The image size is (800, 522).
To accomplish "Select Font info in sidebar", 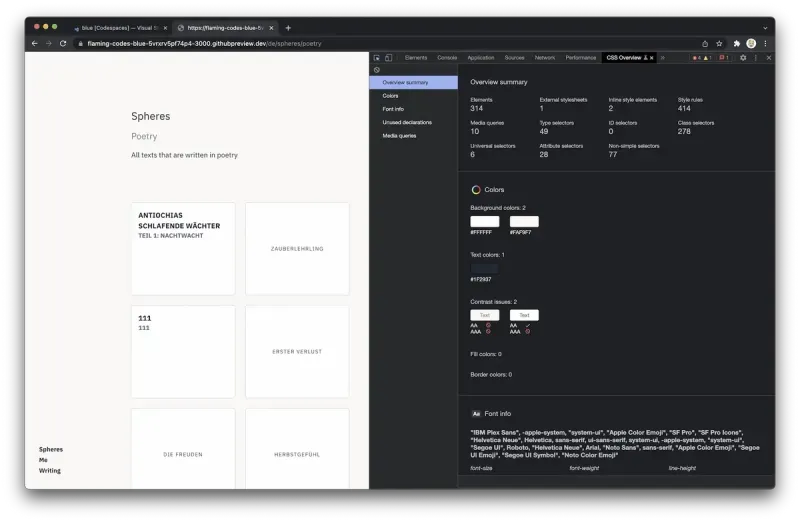I will click(414, 109).
